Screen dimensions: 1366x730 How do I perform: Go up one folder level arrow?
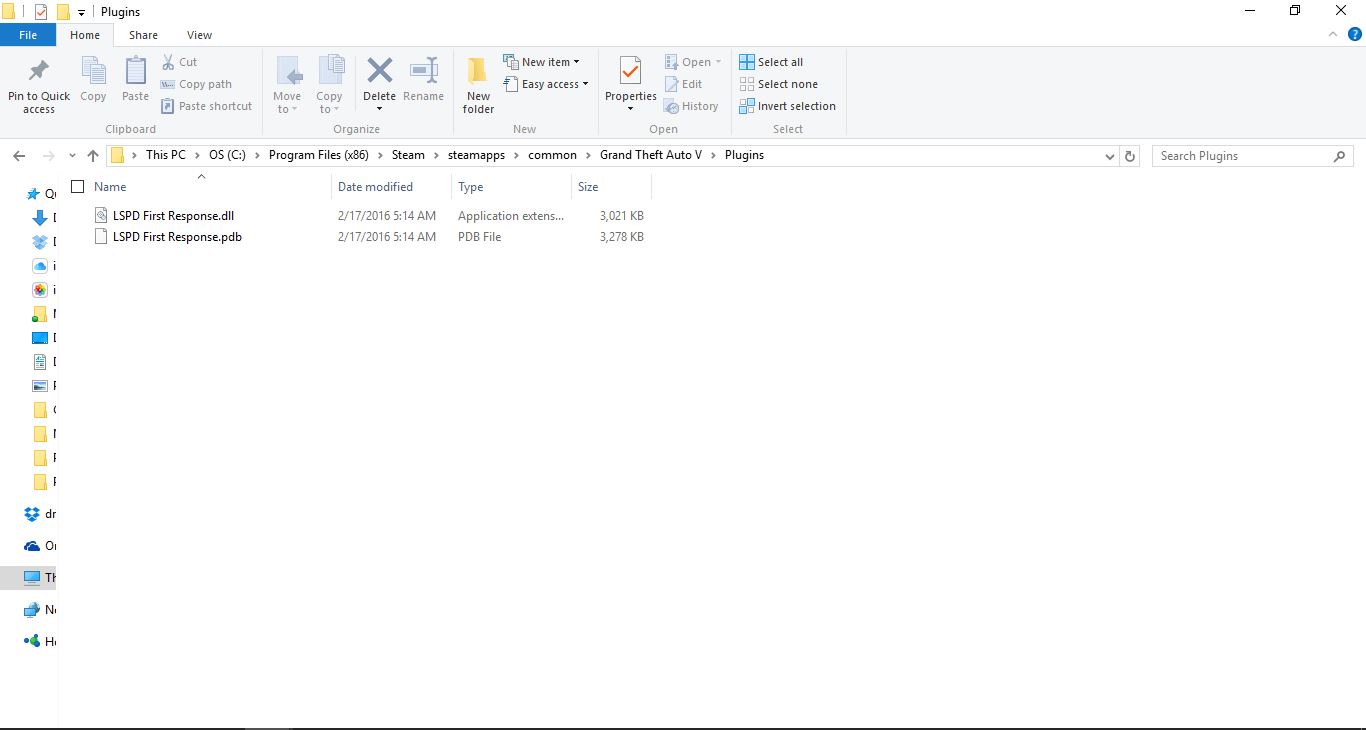(93, 156)
